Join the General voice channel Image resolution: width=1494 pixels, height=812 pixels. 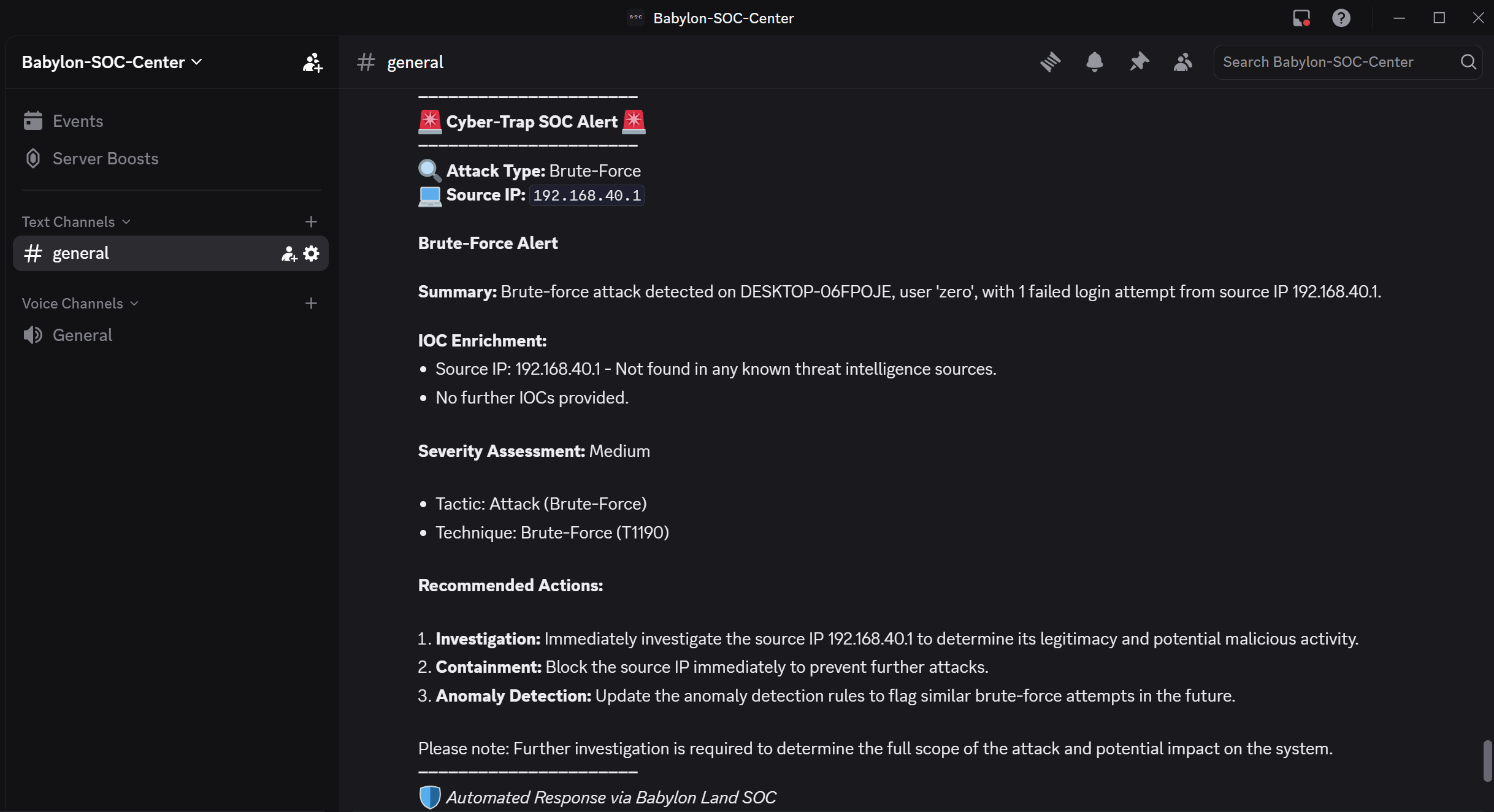(x=170, y=335)
